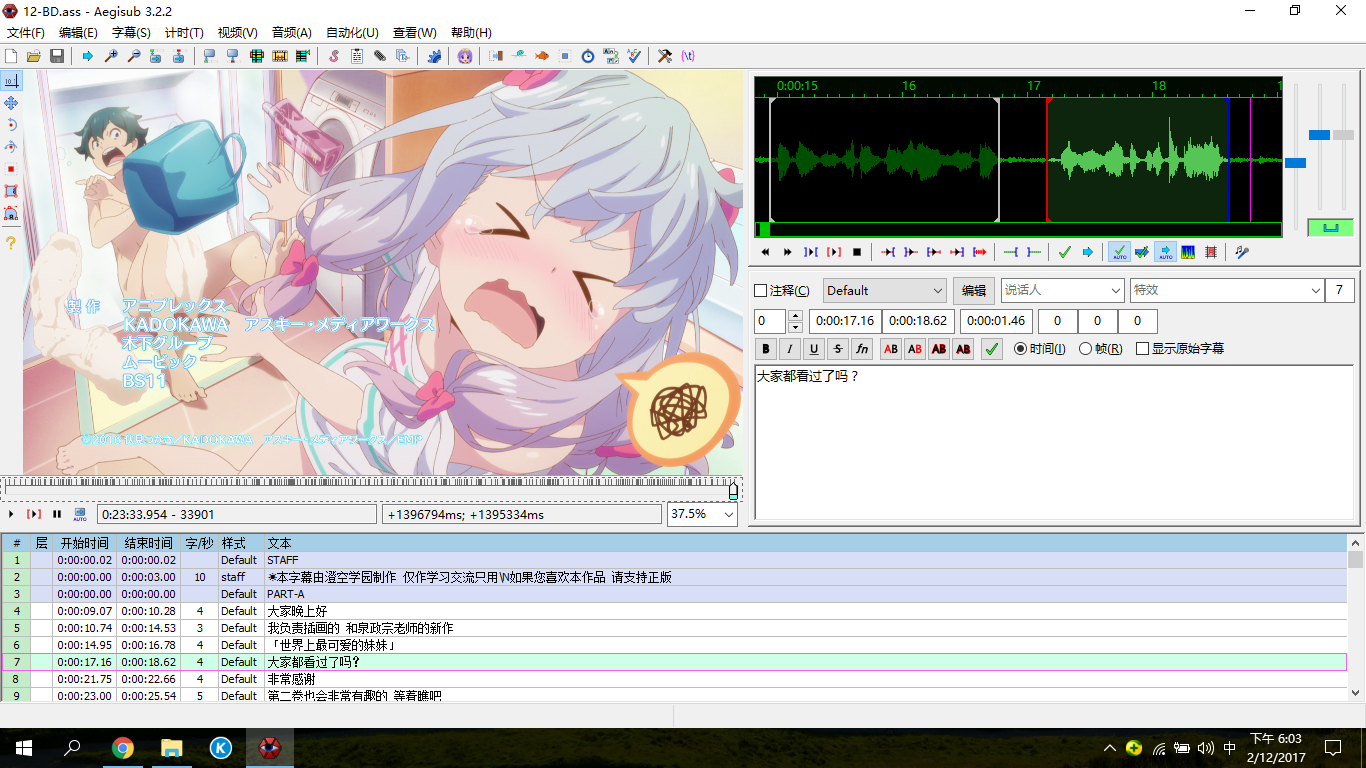
Task: Open the 计时 Timing menu
Action: pos(184,33)
